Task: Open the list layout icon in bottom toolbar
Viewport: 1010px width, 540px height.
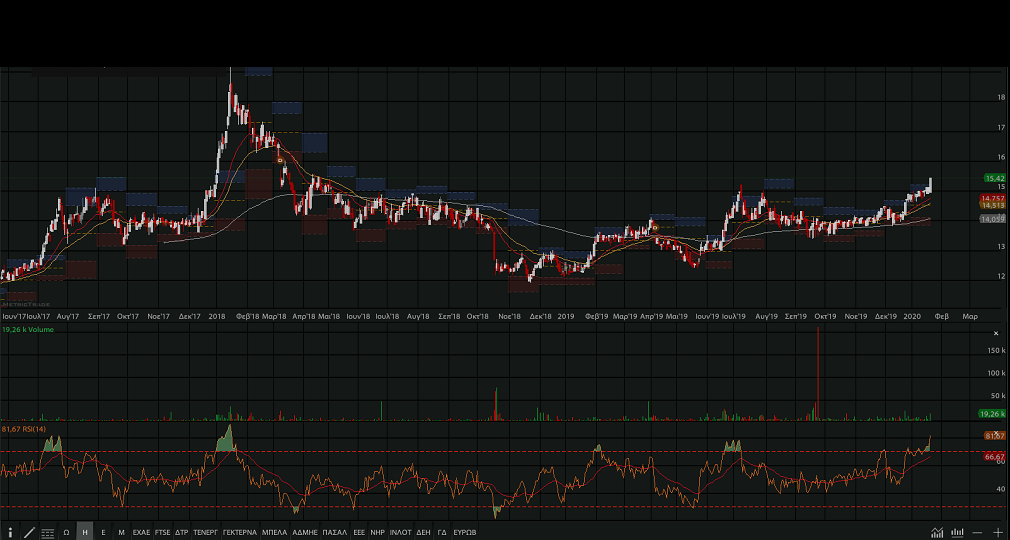Action: 47,532
